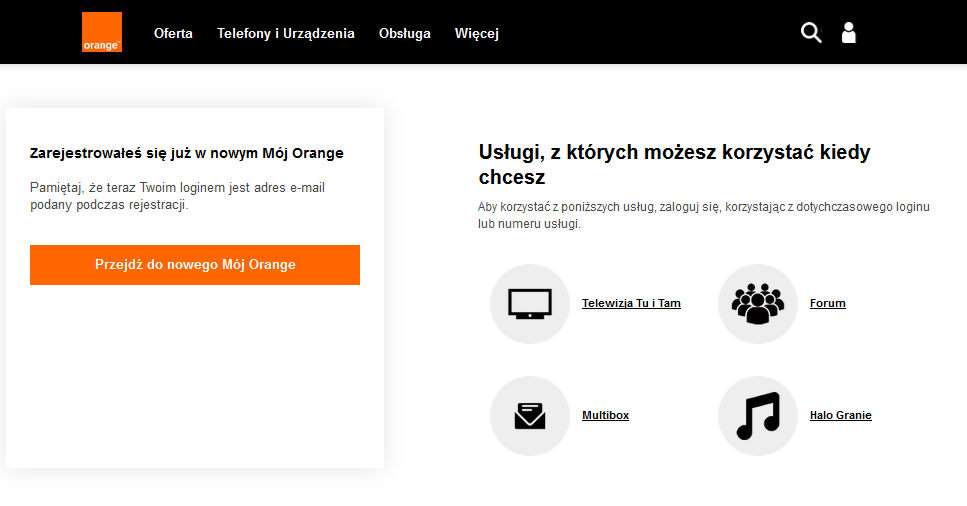Follow the Forum text link
Screen dimensions: 967x506
pyautogui.click(x=827, y=303)
